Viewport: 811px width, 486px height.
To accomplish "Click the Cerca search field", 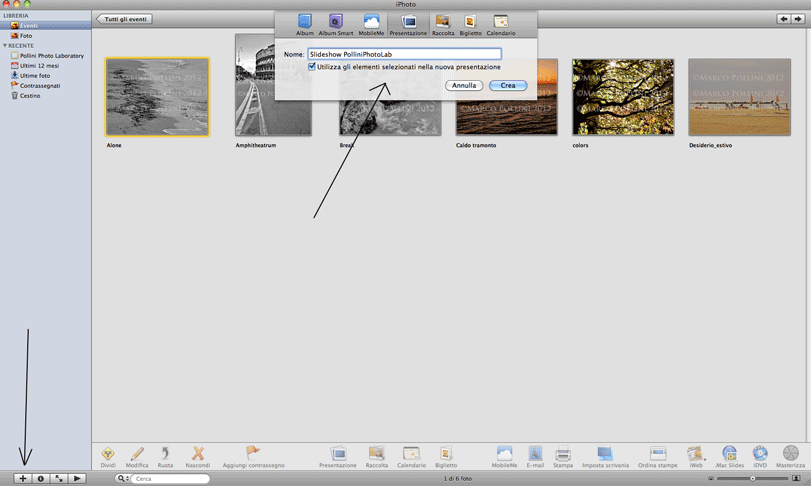I will click(170, 478).
